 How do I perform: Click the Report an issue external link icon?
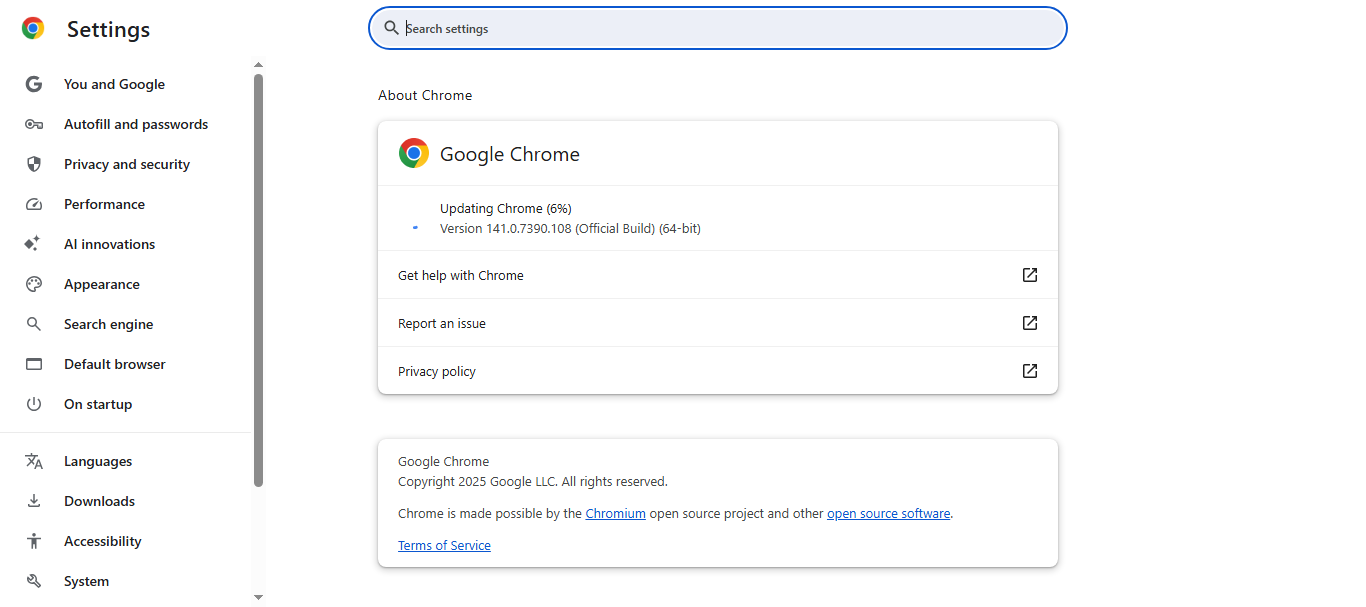(x=1029, y=322)
